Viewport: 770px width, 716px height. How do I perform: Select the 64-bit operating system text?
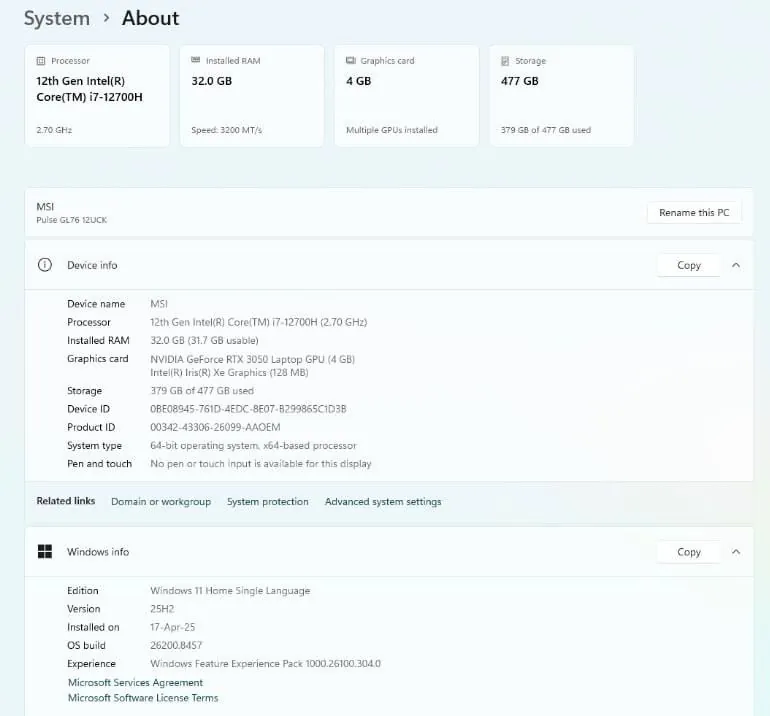(x=253, y=445)
